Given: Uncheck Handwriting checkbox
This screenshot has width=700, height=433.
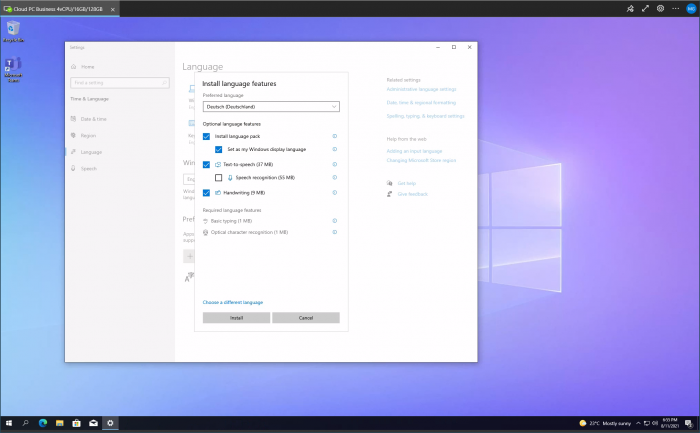Looking at the screenshot, I should 206,193.
